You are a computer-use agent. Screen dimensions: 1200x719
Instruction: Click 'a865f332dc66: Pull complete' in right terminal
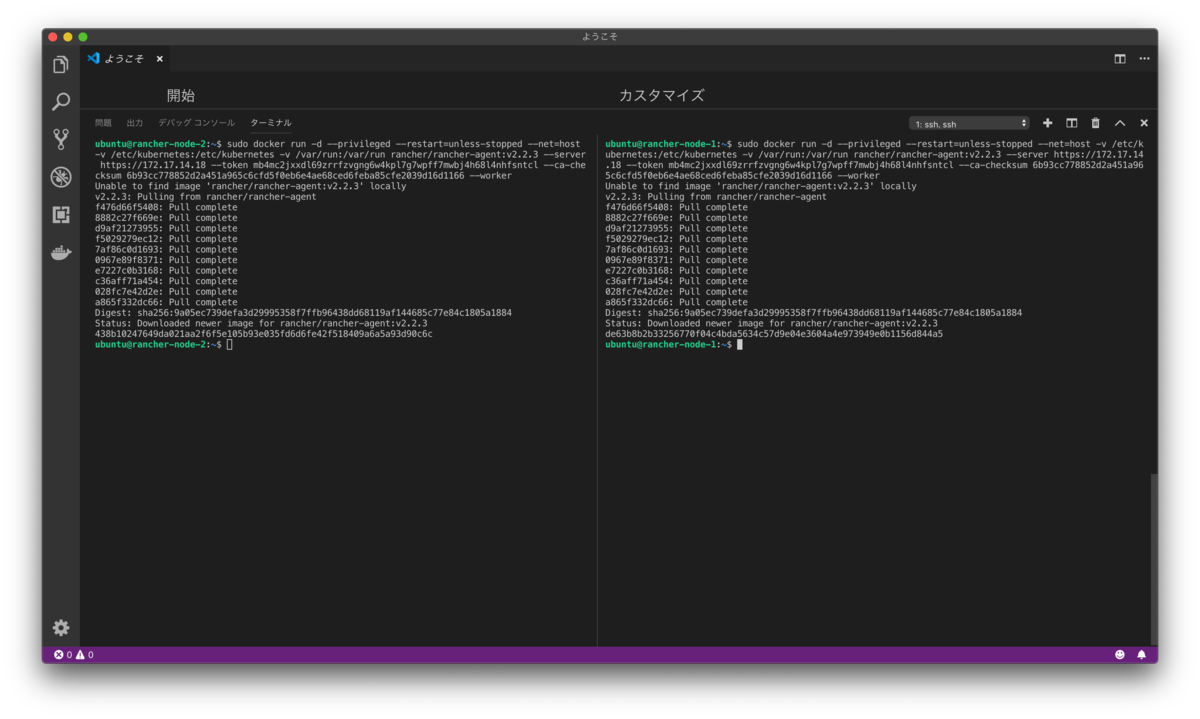[676, 302]
